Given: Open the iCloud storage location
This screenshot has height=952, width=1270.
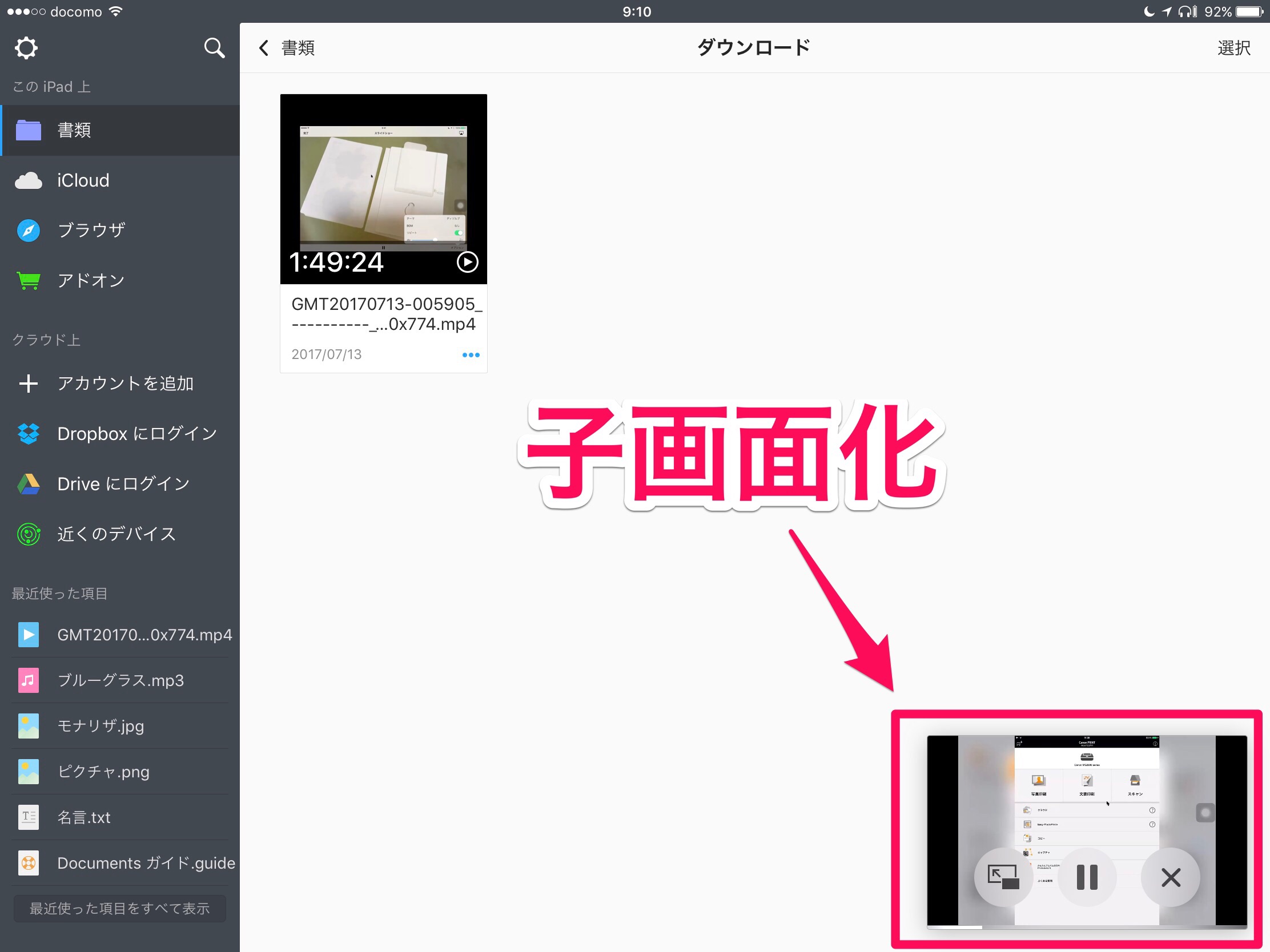Looking at the screenshot, I should coord(83,180).
